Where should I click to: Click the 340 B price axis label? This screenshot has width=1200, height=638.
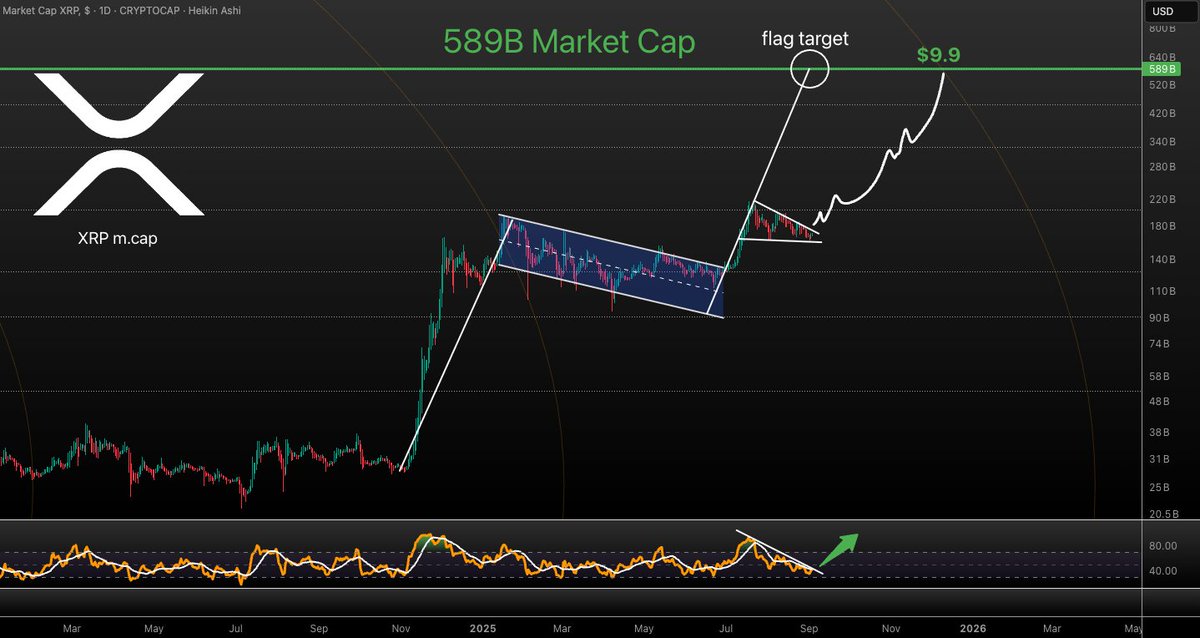point(1162,141)
